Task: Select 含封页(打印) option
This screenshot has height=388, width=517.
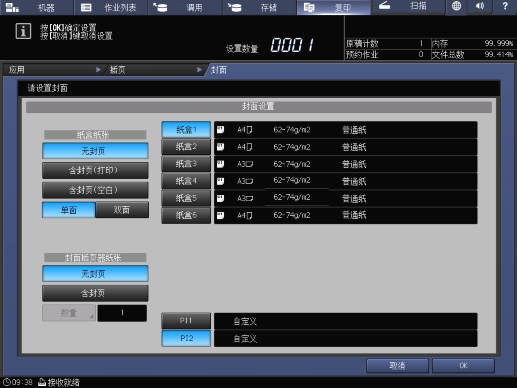Action: coord(95,170)
